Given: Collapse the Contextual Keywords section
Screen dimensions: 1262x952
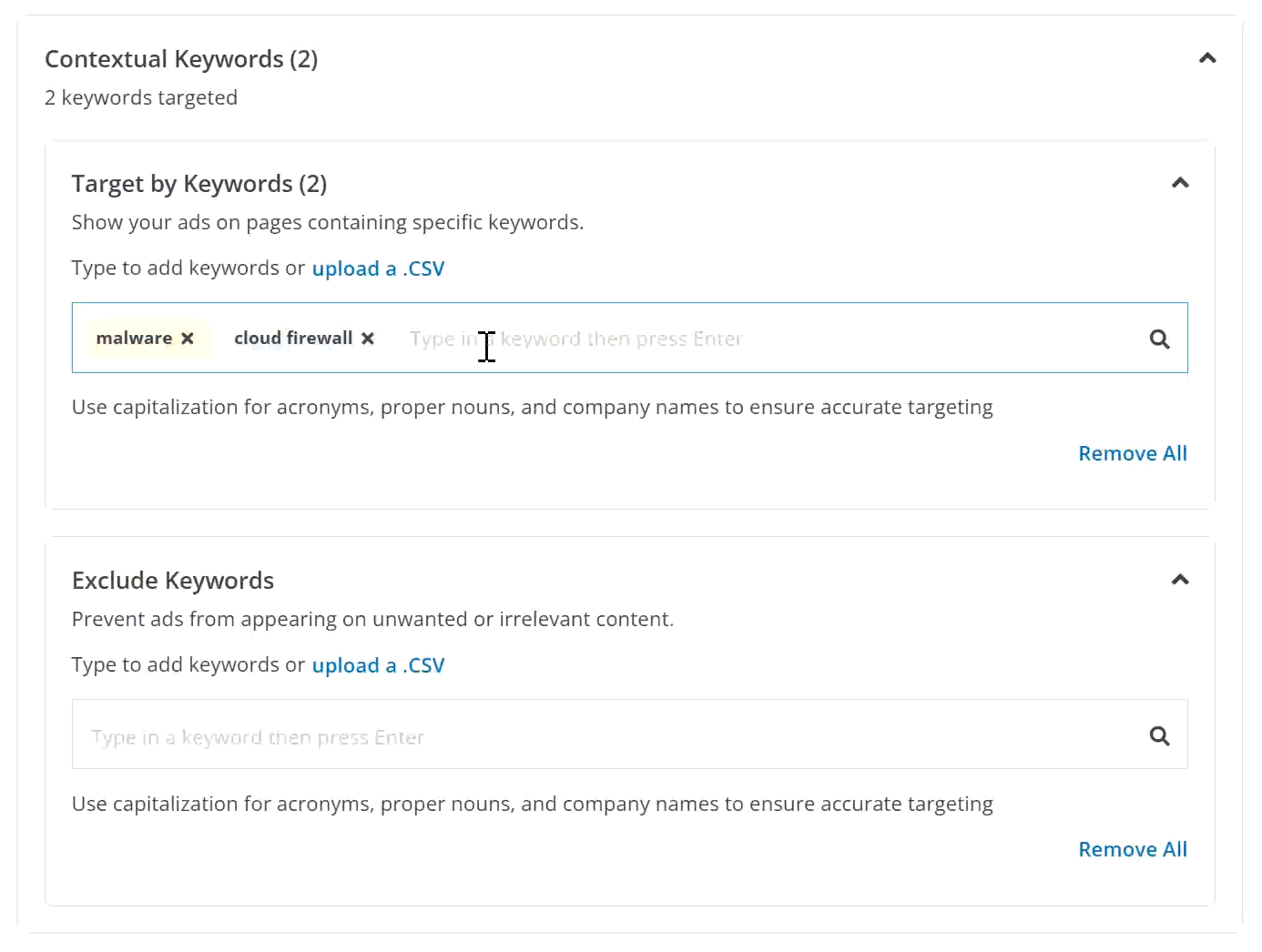Looking at the screenshot, I should tap(1207, 59).
